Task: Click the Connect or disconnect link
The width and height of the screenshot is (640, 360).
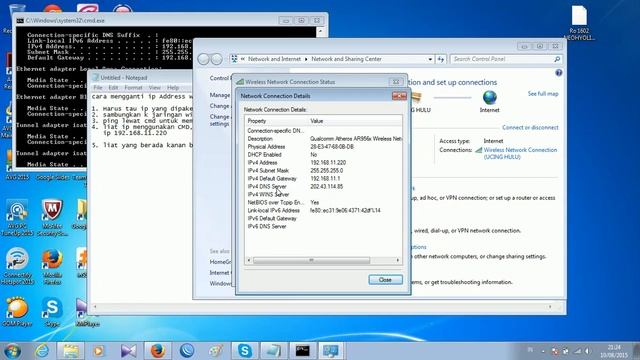Action: [530, 127]
